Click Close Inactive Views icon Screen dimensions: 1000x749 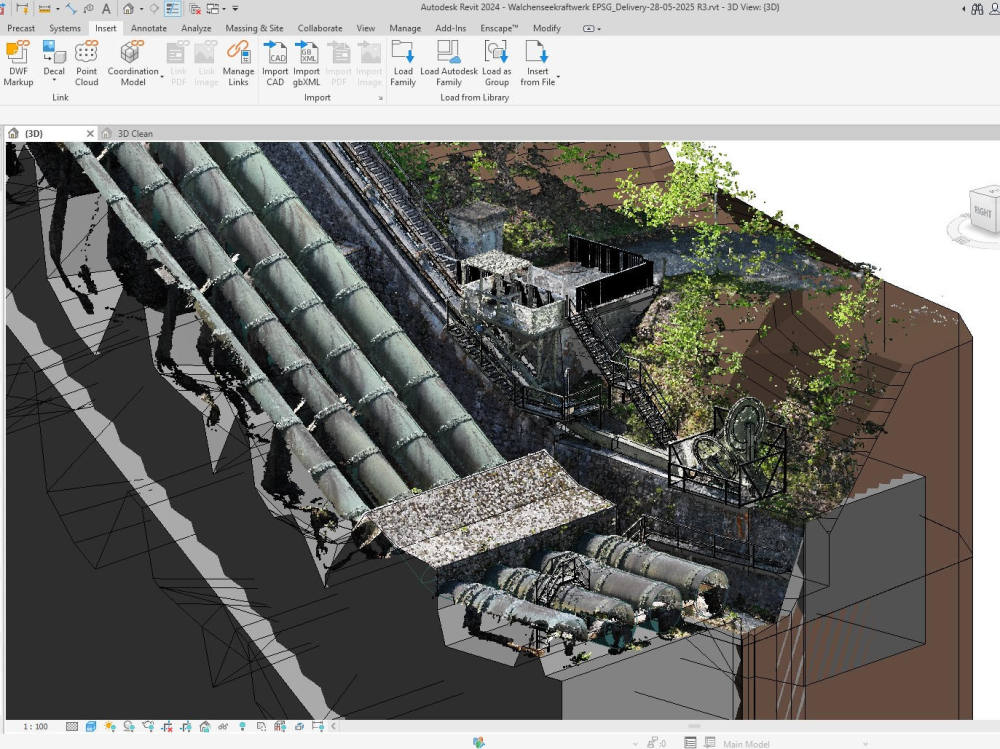[x=195, y=9]
